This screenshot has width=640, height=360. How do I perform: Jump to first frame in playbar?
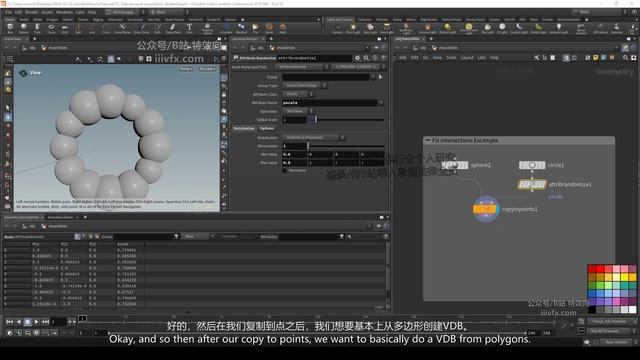pos(10,322)
